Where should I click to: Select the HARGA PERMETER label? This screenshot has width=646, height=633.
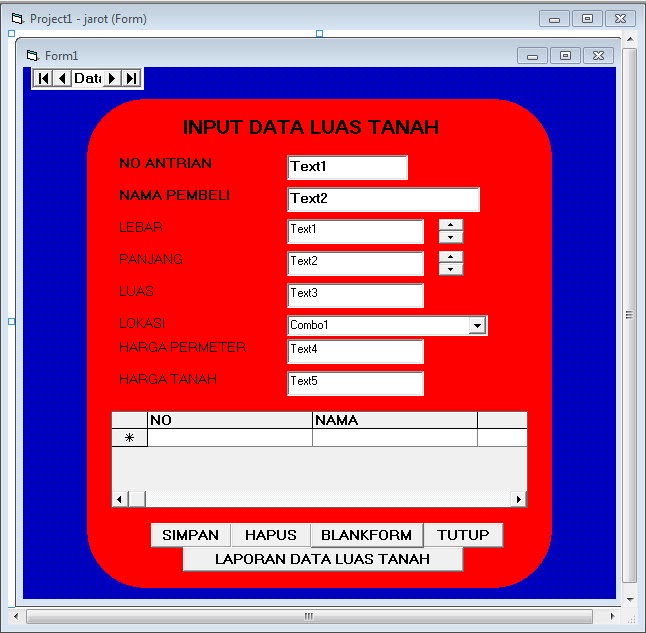pyautogui.click(x=183, y=347)
